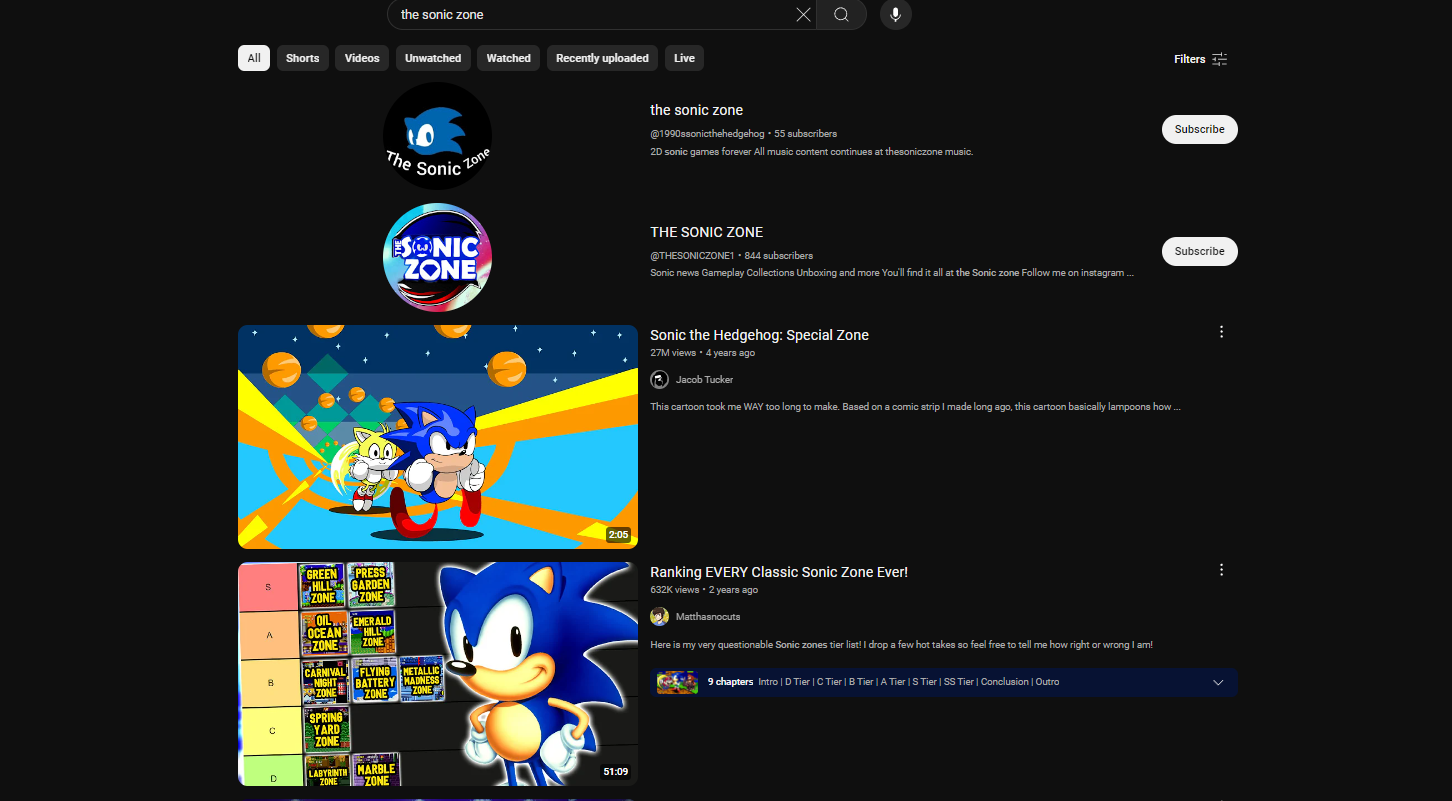
Task: Click the 9 chapters preview thumbnail
Action: pos(677,683)
